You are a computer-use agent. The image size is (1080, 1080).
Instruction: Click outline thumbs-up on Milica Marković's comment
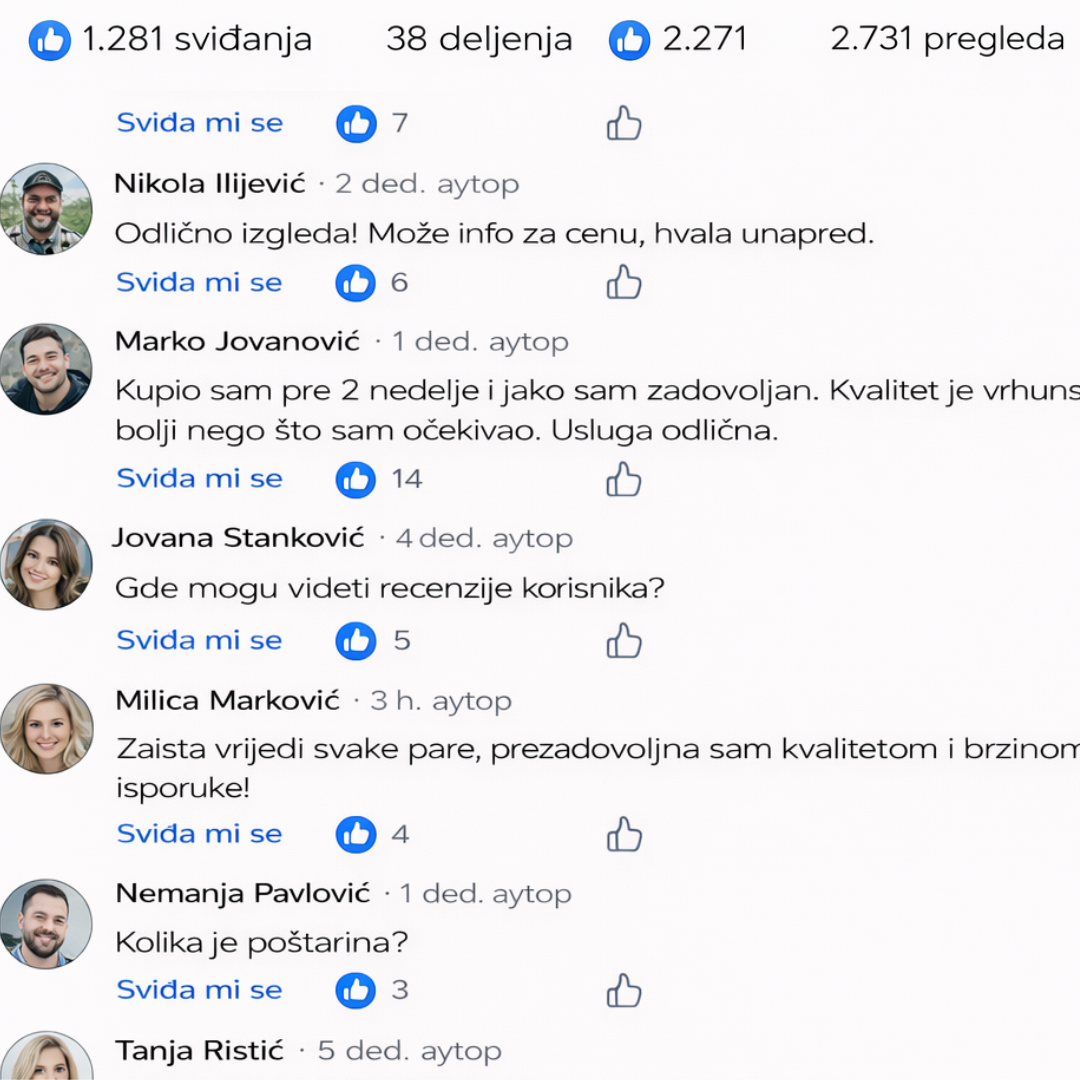click(x=624, y=835)
